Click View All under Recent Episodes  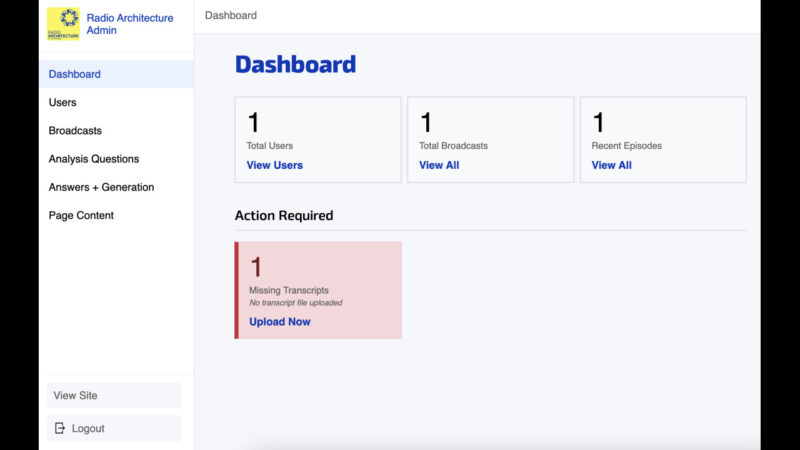pyautogui.click(x=612, y=165)
